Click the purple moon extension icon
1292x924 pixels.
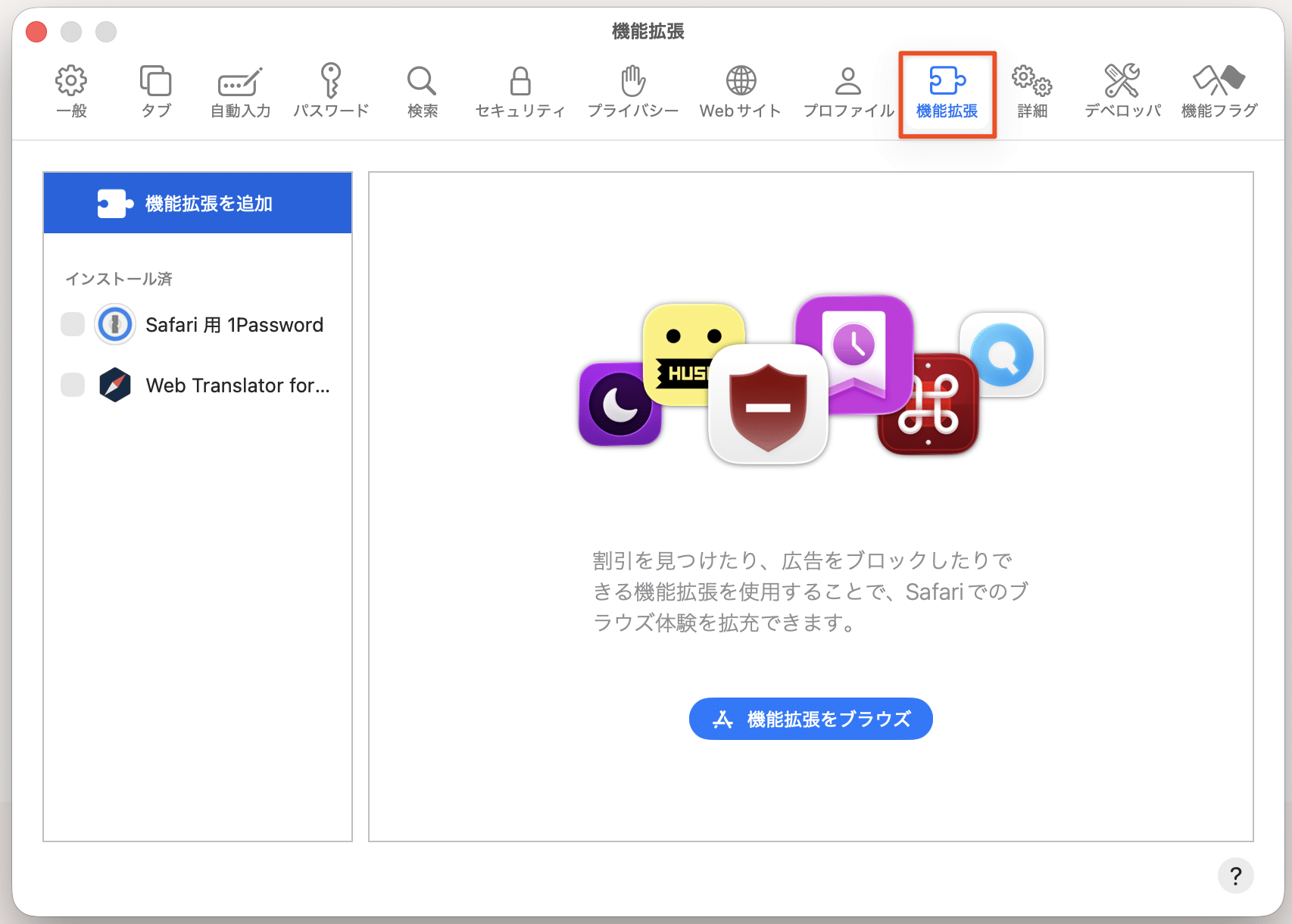(619, 404)
